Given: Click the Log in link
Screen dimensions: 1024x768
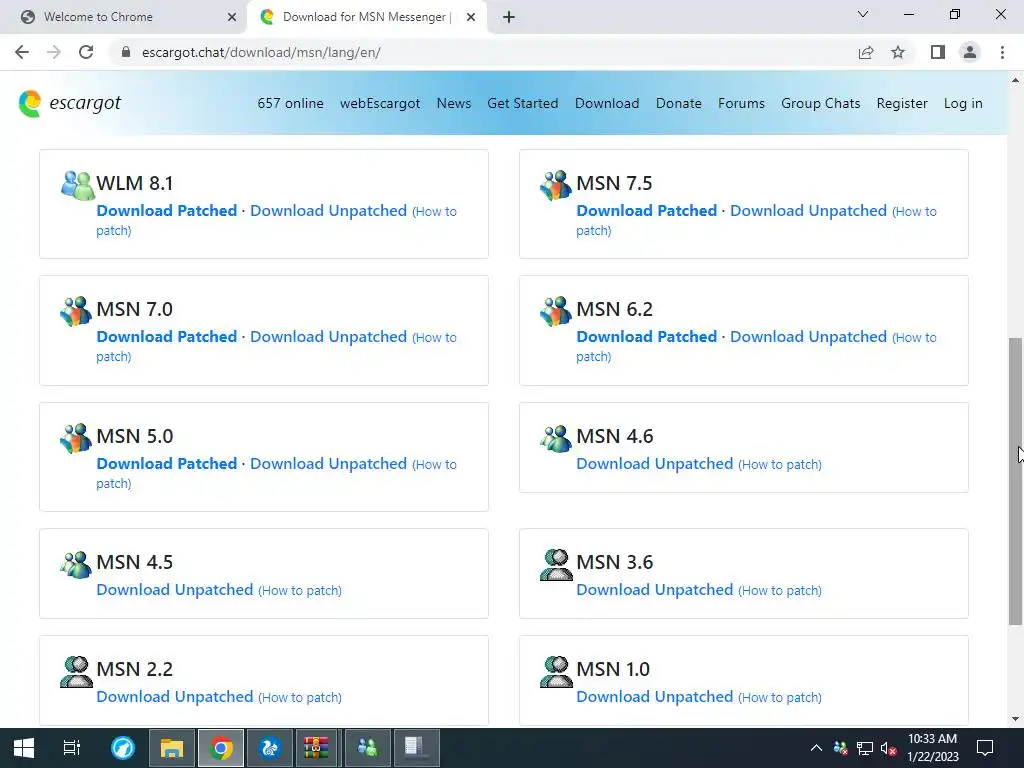Looking at the screenshot, I should tap(963, 103).
